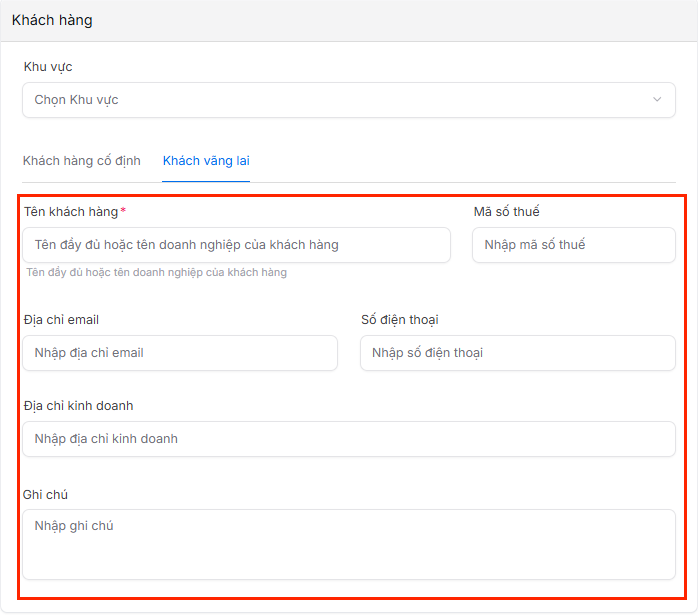Switch to Khách hàng cố định tab

[x=81, y=161]
